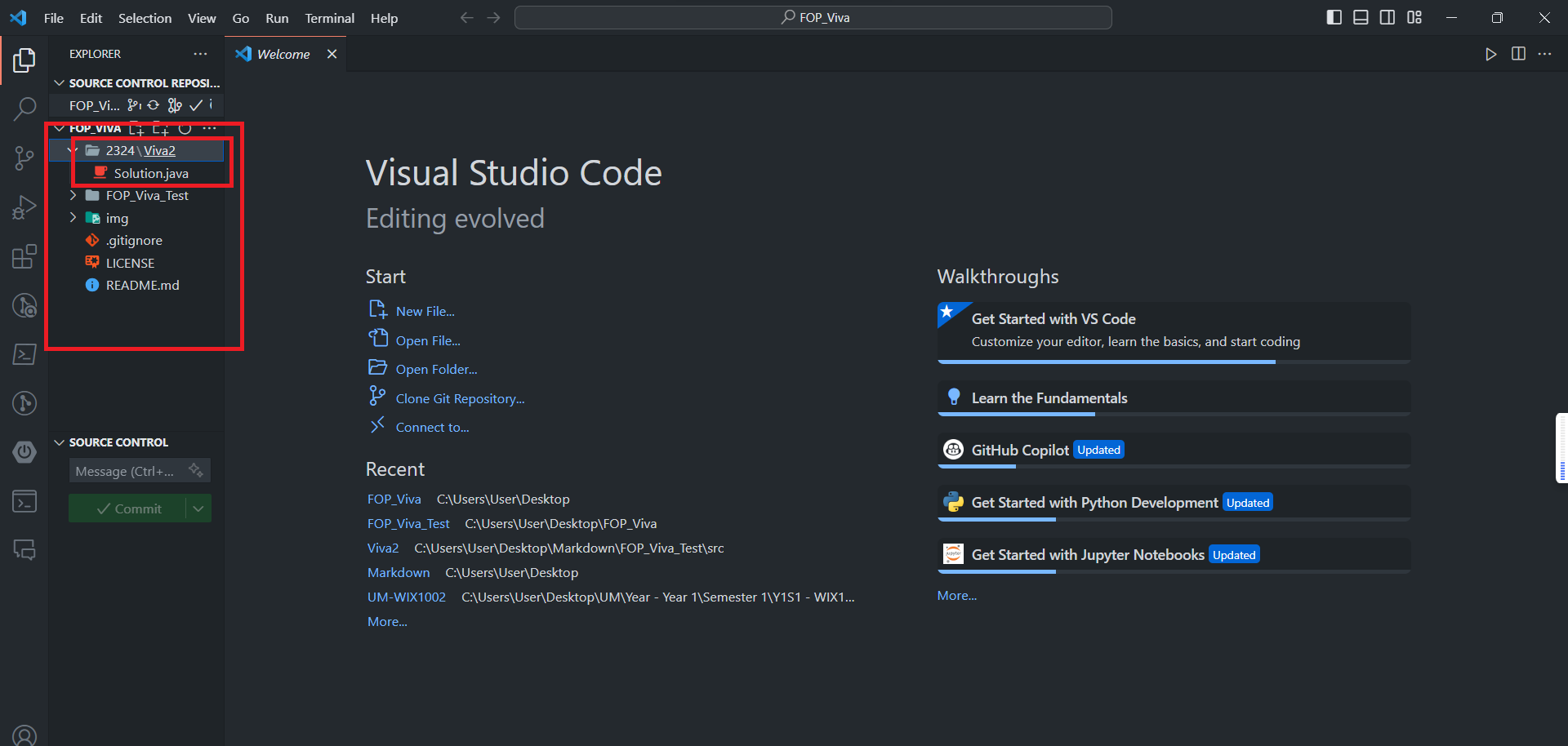Open Git Graph icon in repository row
The image size is (1568, 746).
coord(174,105)
